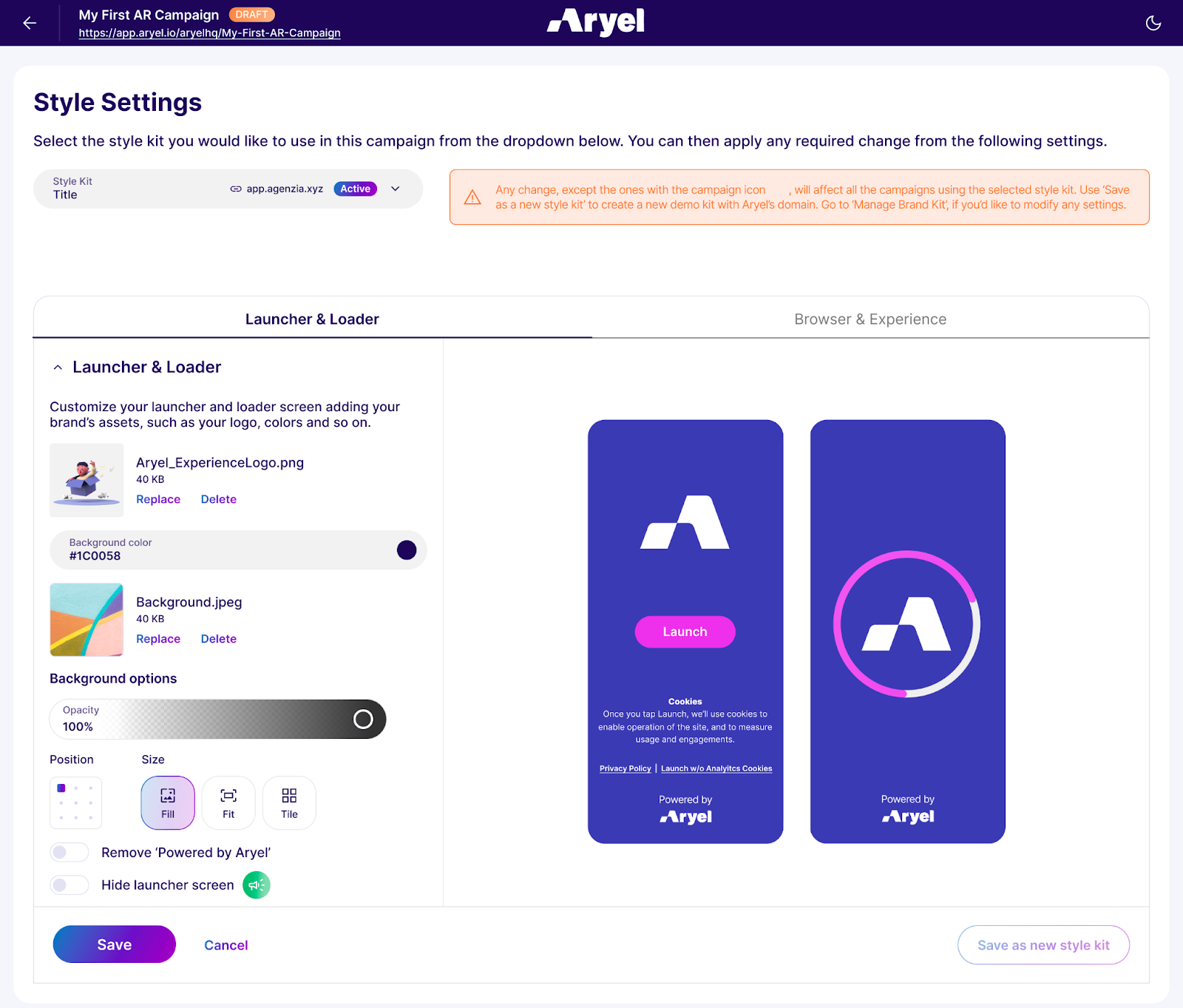Open background color swatch picker

[407, 549]
